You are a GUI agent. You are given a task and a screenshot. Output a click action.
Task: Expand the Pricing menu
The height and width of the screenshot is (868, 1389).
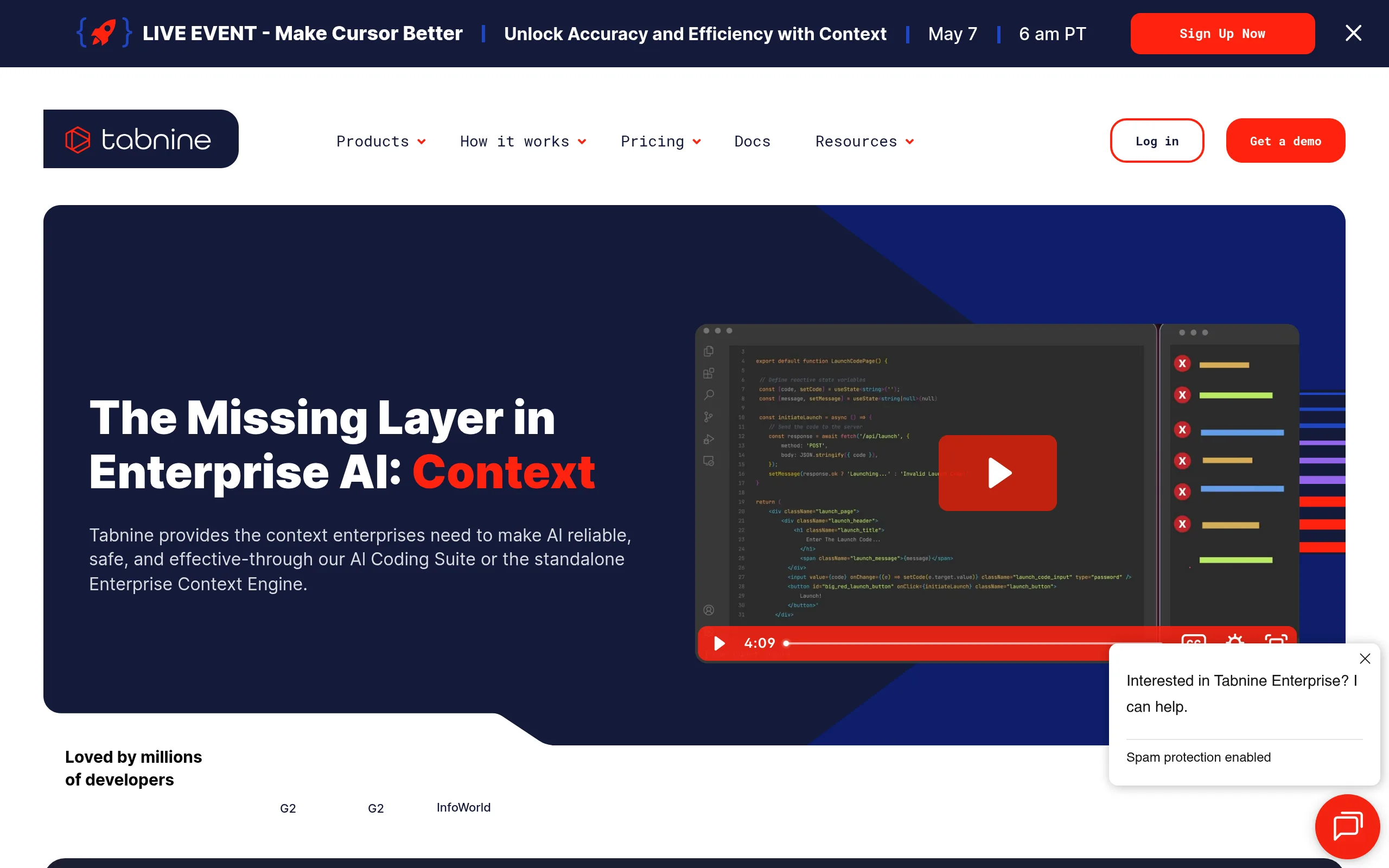coord(661,141)
